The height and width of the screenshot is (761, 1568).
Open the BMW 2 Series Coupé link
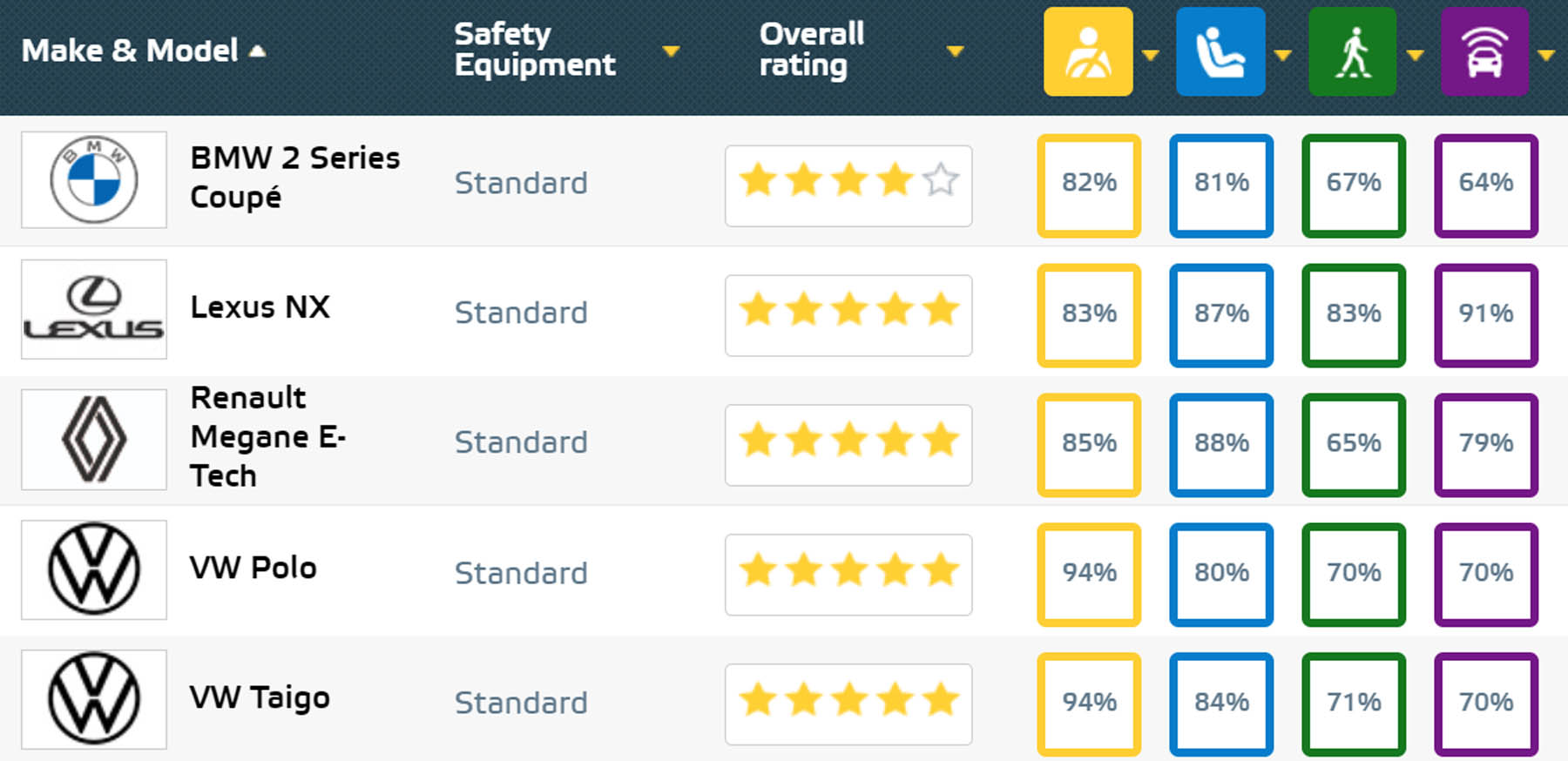(x=294, y=177)
